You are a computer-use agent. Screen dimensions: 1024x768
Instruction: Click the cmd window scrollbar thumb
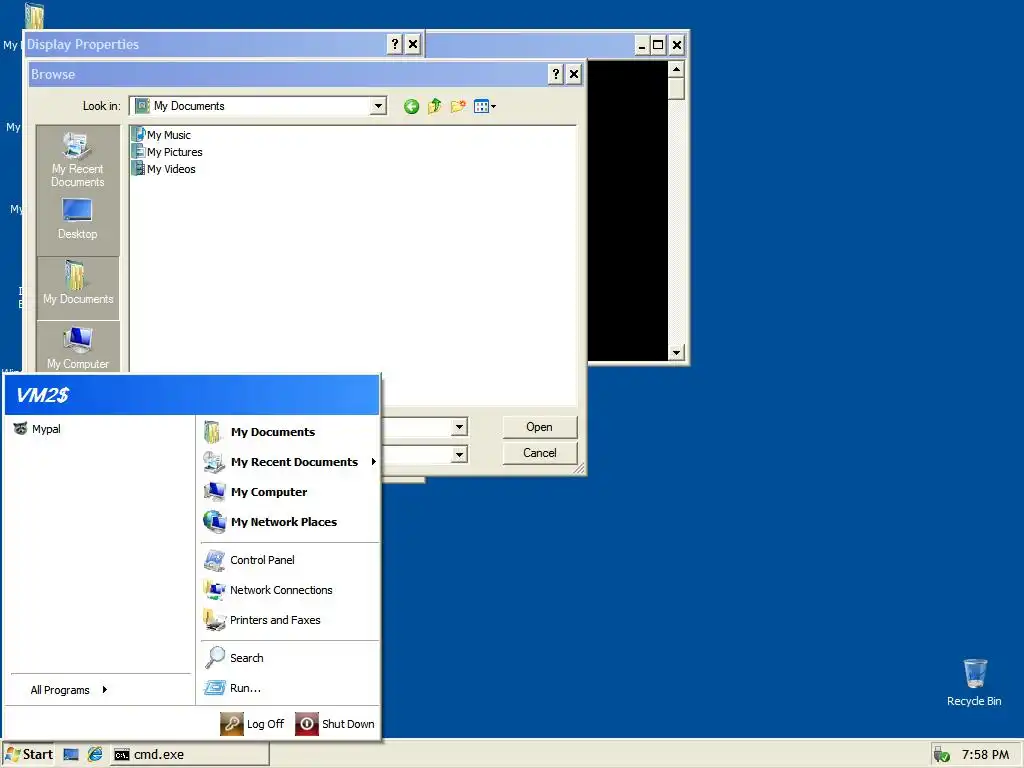pos(677,88)
